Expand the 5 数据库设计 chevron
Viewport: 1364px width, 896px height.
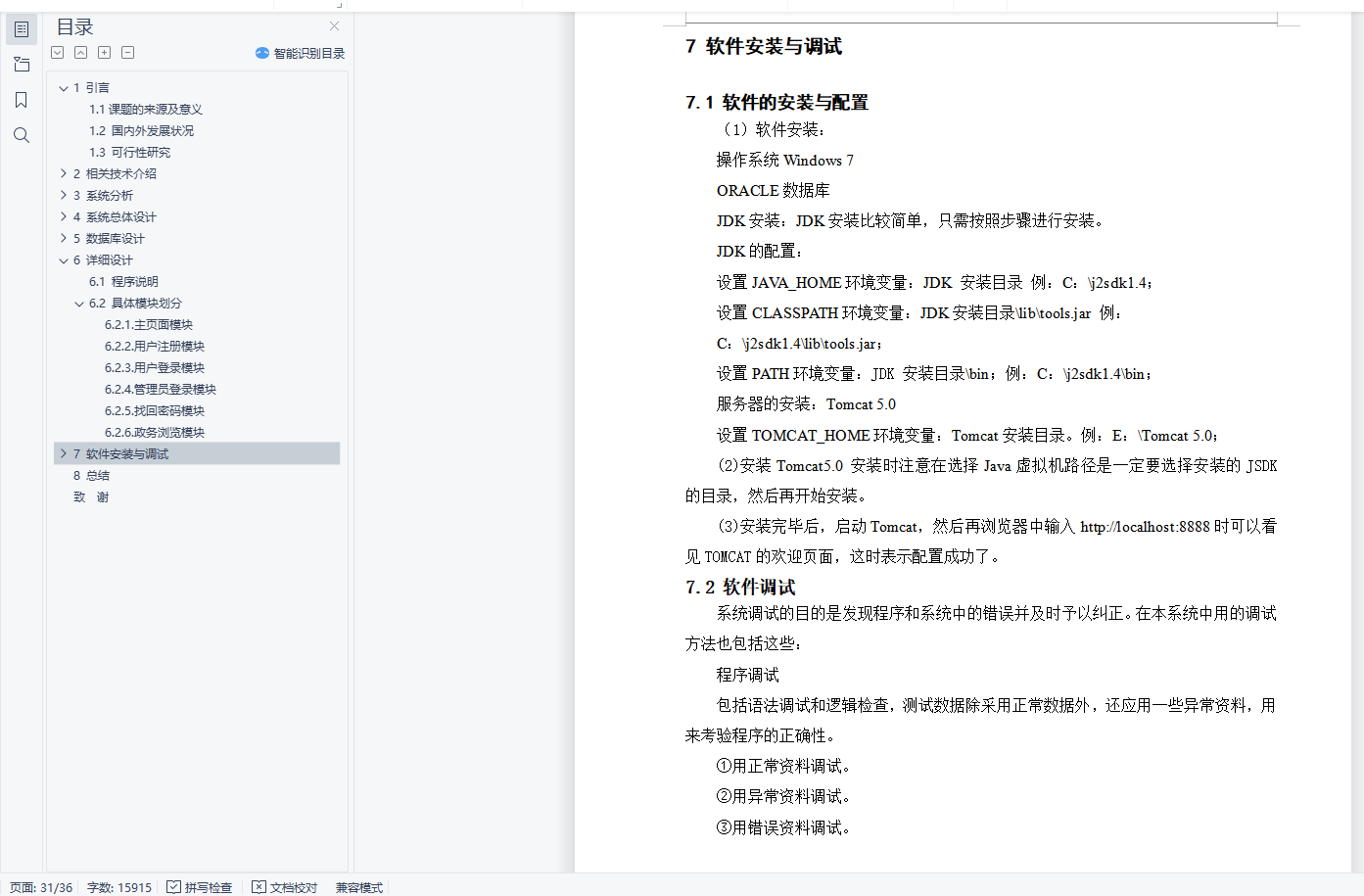pos(64,239)
